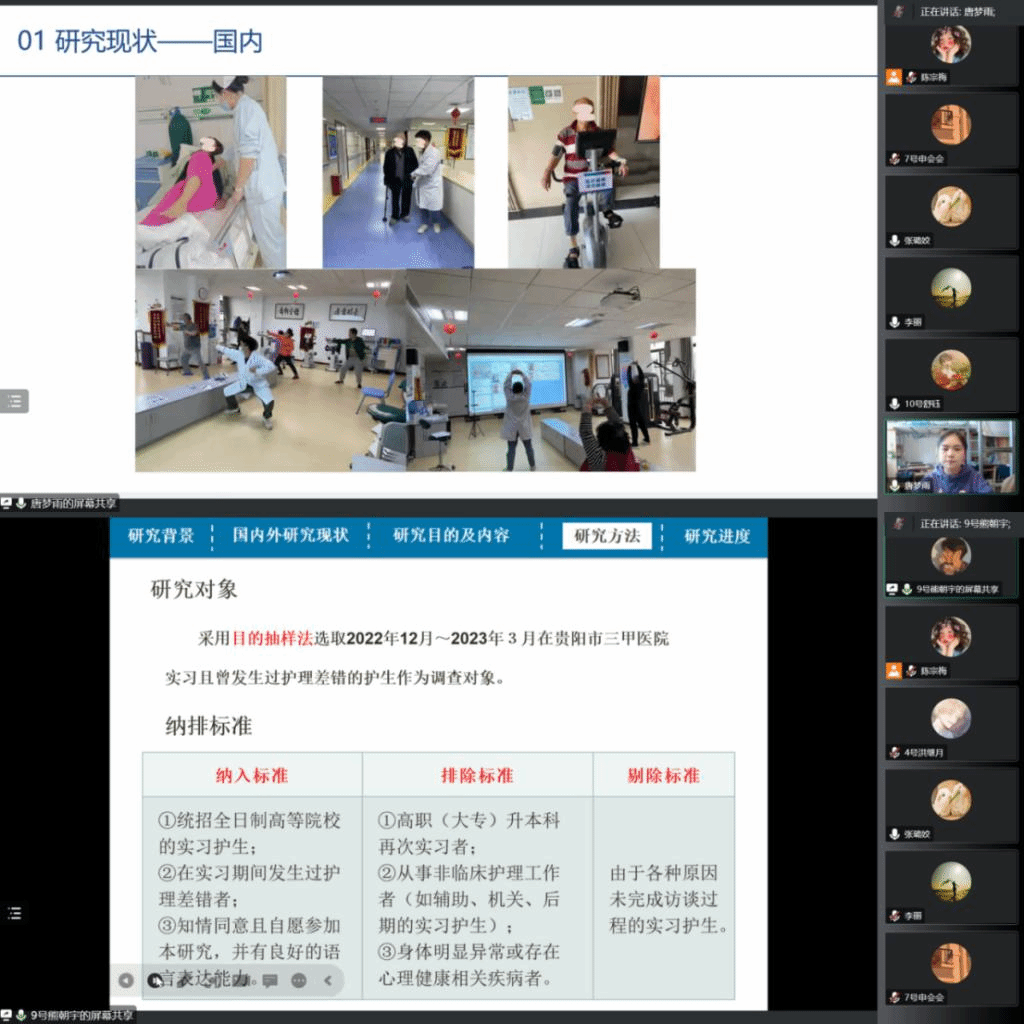Toggle the microphone icon of 10号舒钰
Image resolution: width=1024 pixels, height=1024 pixels.
tap(894, 403)
